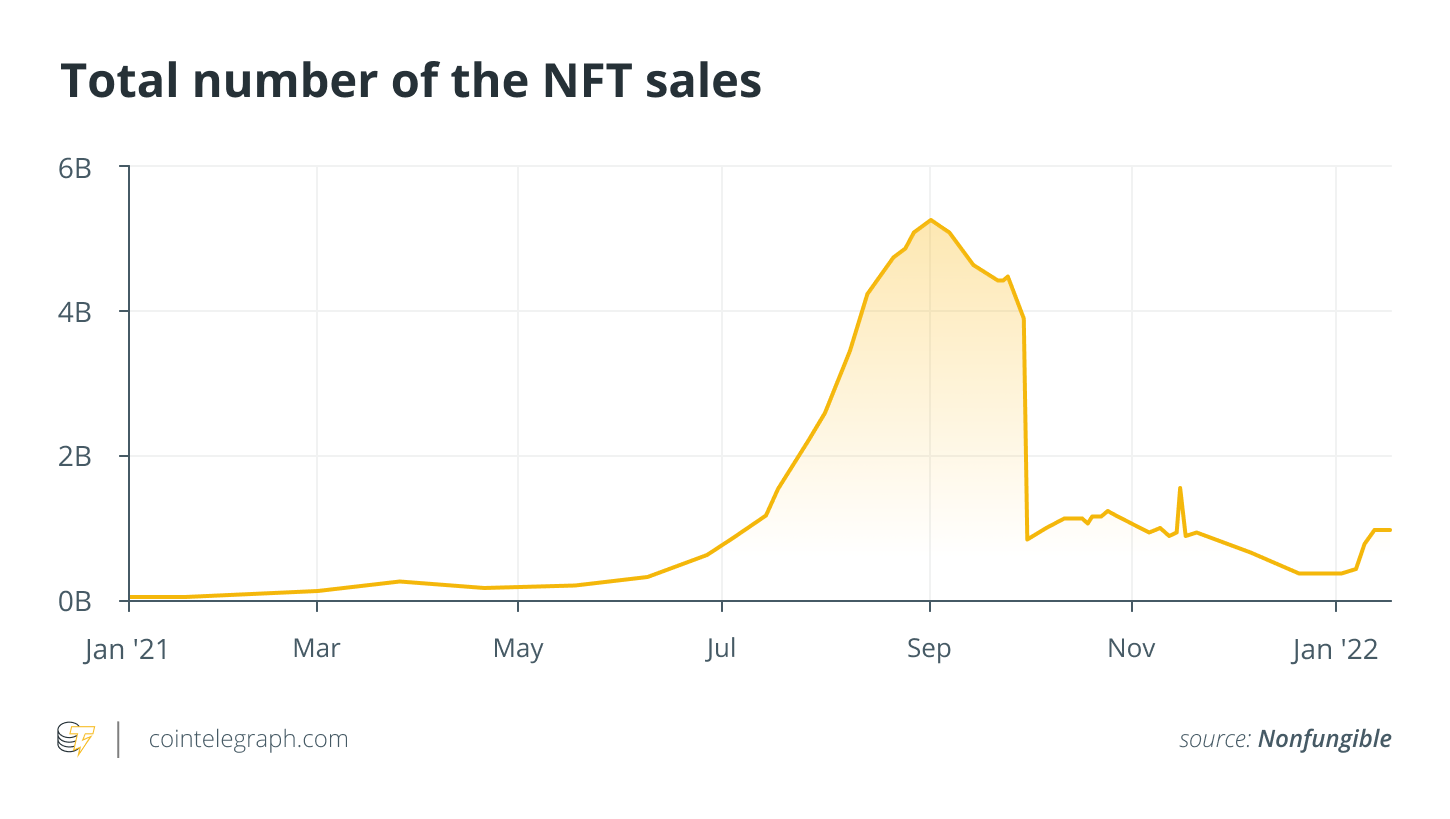
Task: Select the Jul x-axis label
Action: [x=720, y=649]
